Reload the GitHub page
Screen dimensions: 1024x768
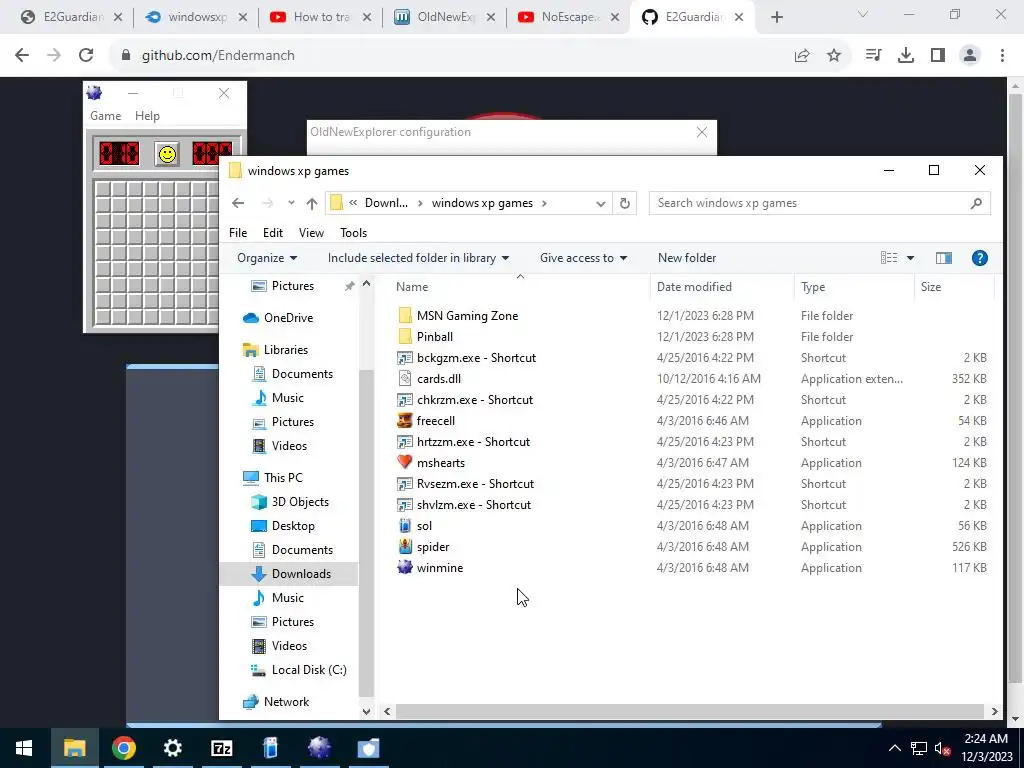coord(86,56)
